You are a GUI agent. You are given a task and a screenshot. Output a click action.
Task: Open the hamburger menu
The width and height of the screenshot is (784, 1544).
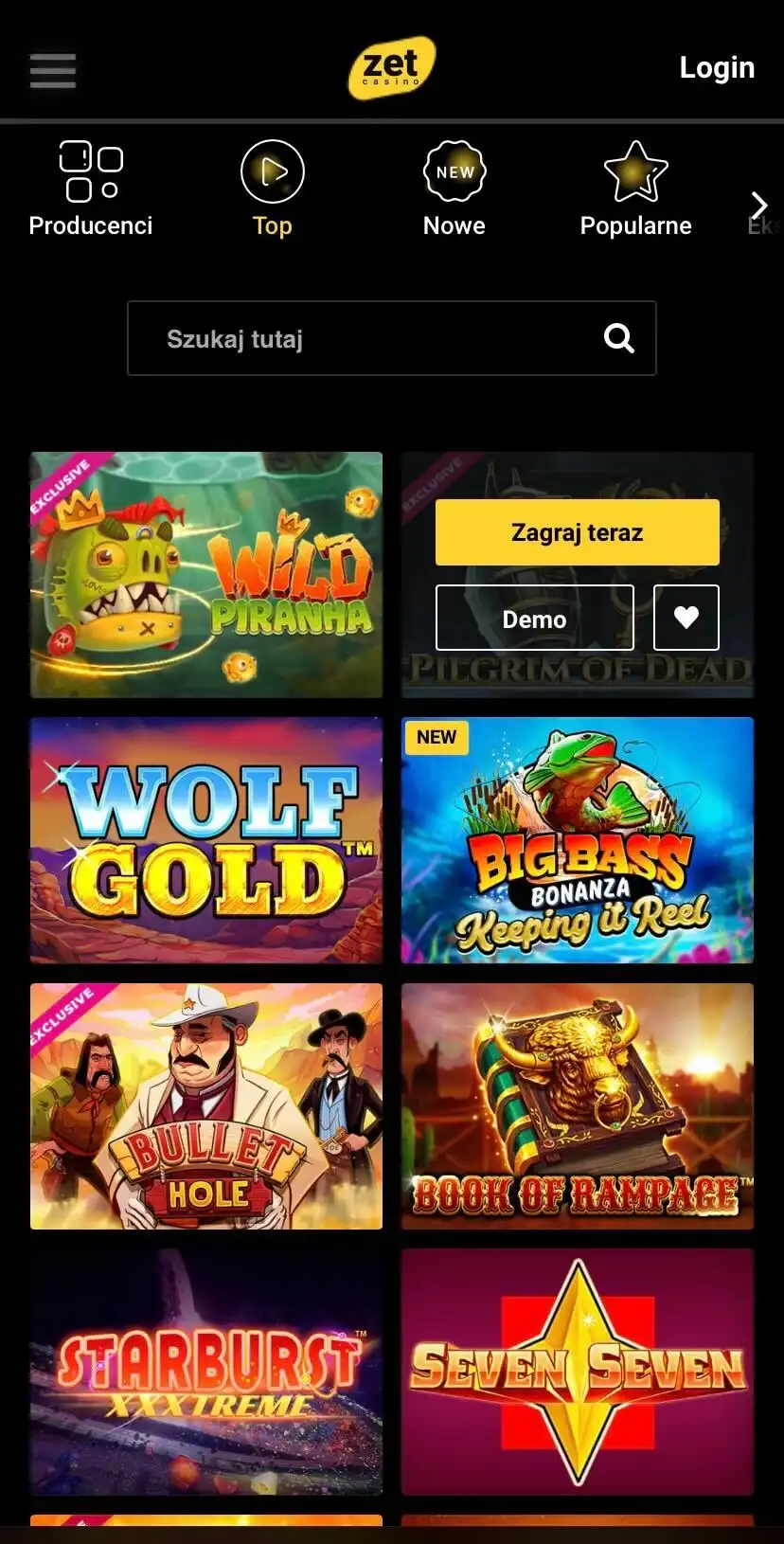click(52, 70)
